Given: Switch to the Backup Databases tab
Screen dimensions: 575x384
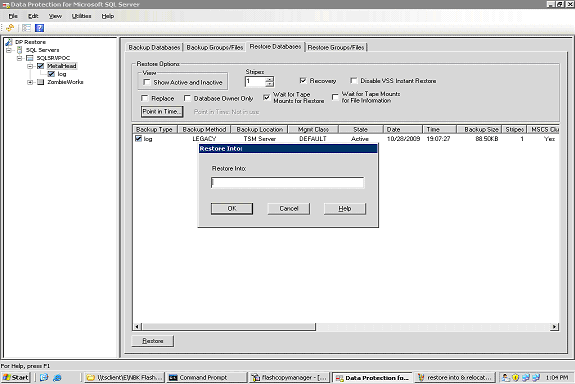Looking at the screenshot, I should tap(154, 47).
